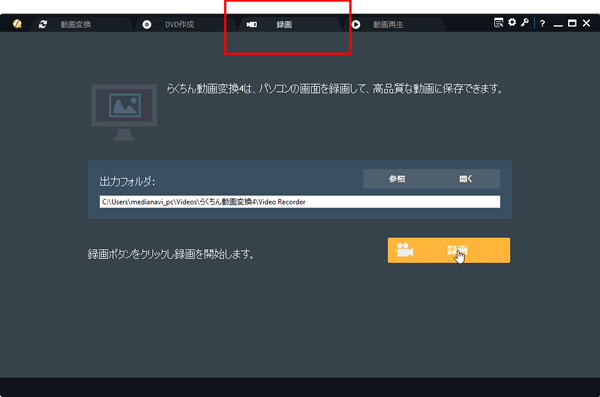600x397 pixels.
Task: Click the DVD disc icon
Action: pos(147,25)
